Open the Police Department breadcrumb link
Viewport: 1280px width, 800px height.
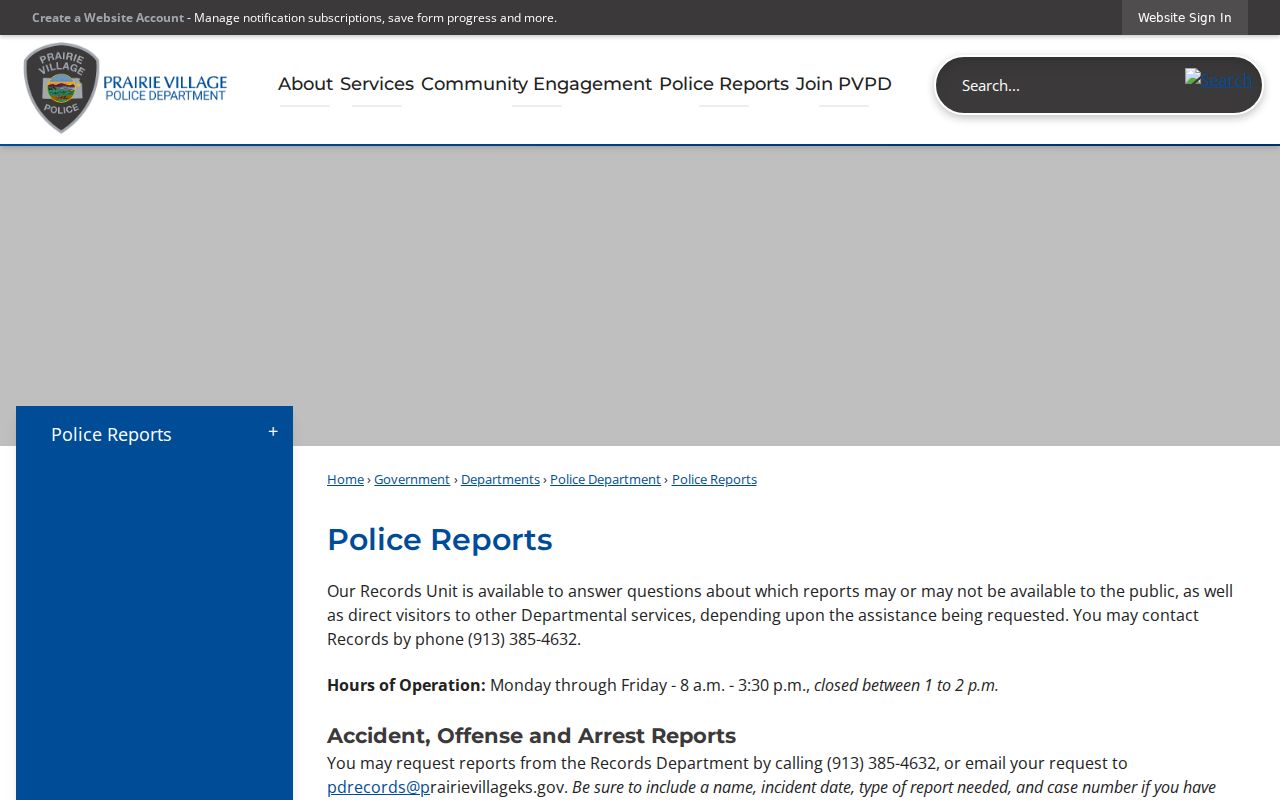[x=605, y=479]
